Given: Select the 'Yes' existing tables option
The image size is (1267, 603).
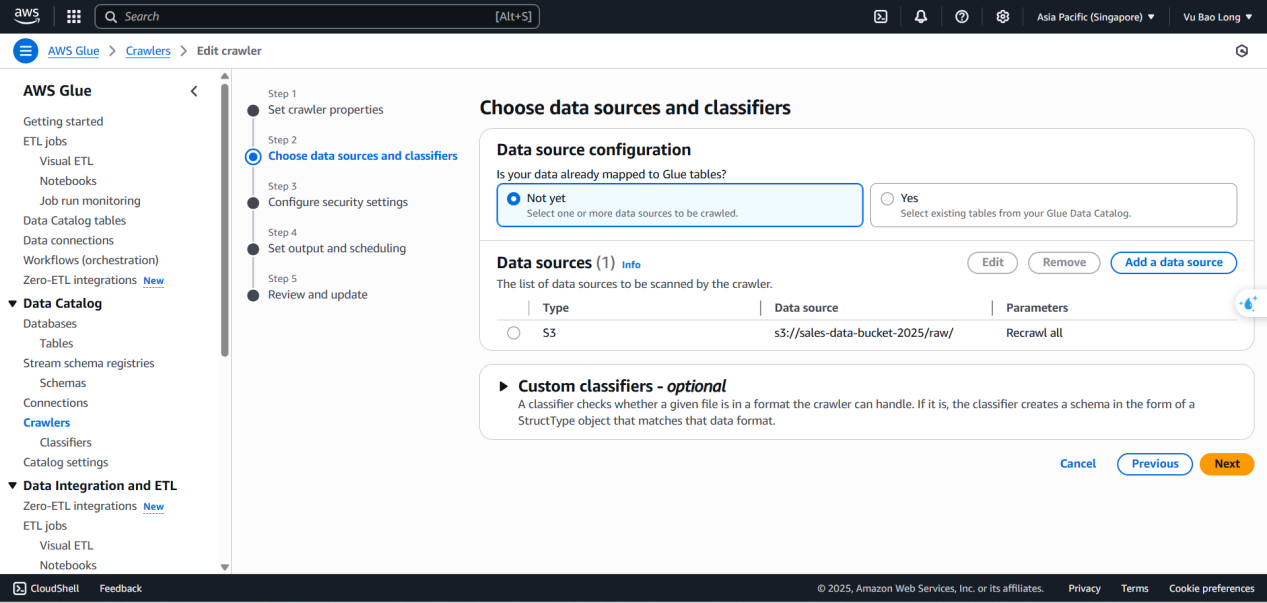Looking at the screenshot, I should point(887,199).
